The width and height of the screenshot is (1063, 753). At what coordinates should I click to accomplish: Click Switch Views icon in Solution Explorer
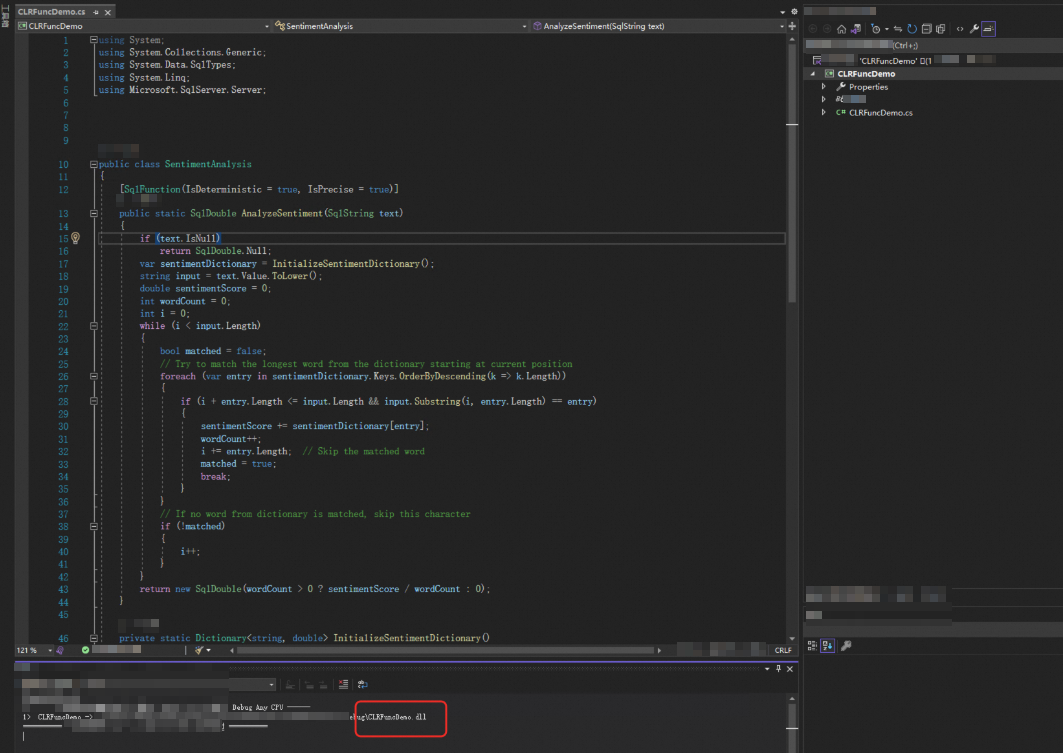[x=856, y=28]
